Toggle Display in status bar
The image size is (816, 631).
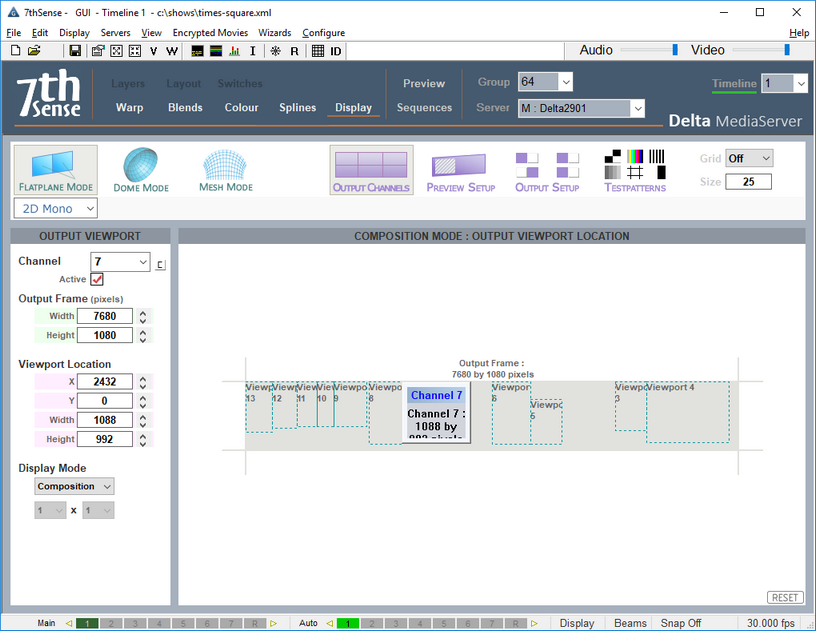click(577, 623)
